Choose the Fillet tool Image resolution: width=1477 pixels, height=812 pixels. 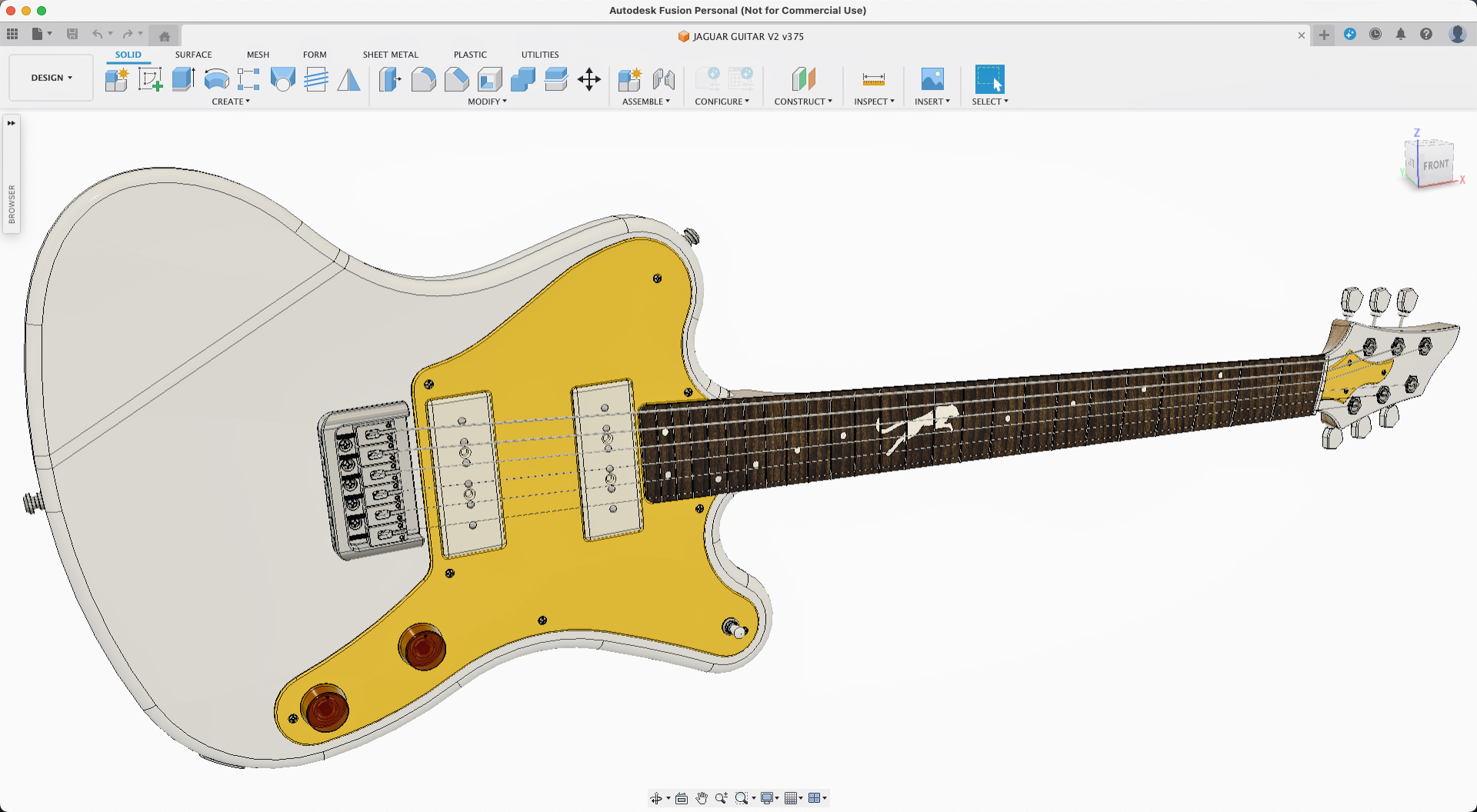click(x=423, y=79)
